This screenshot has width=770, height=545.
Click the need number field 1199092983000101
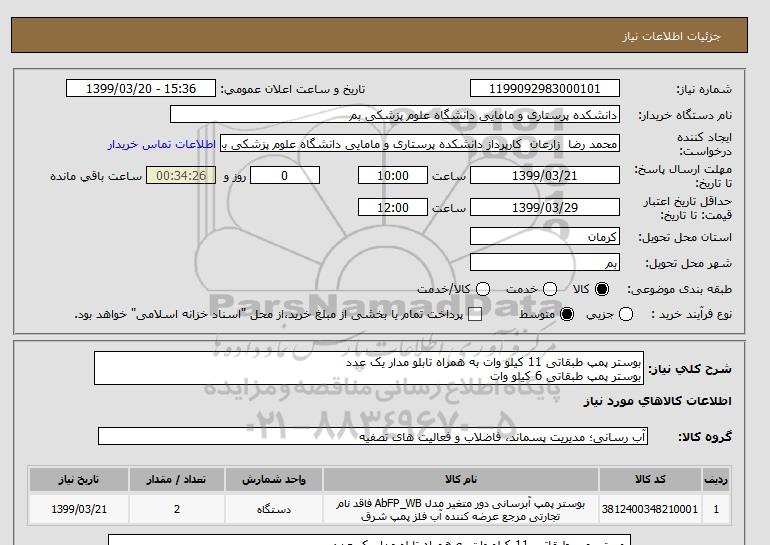[x=545, y=89]
